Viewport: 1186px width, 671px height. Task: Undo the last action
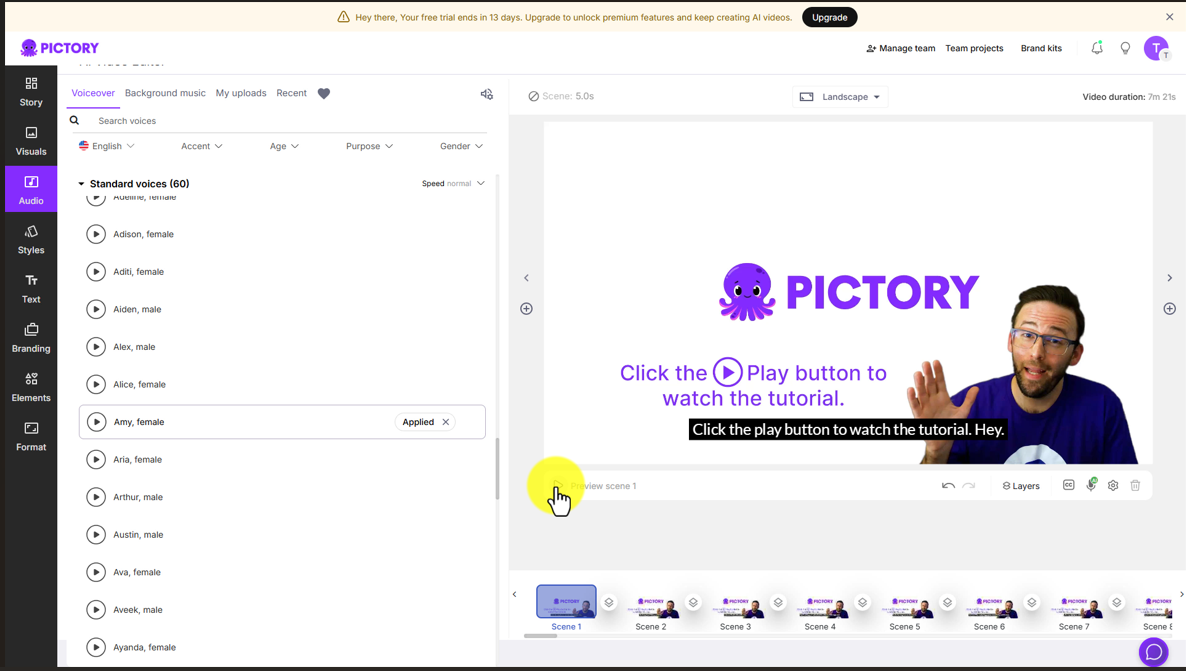point(948,486)
